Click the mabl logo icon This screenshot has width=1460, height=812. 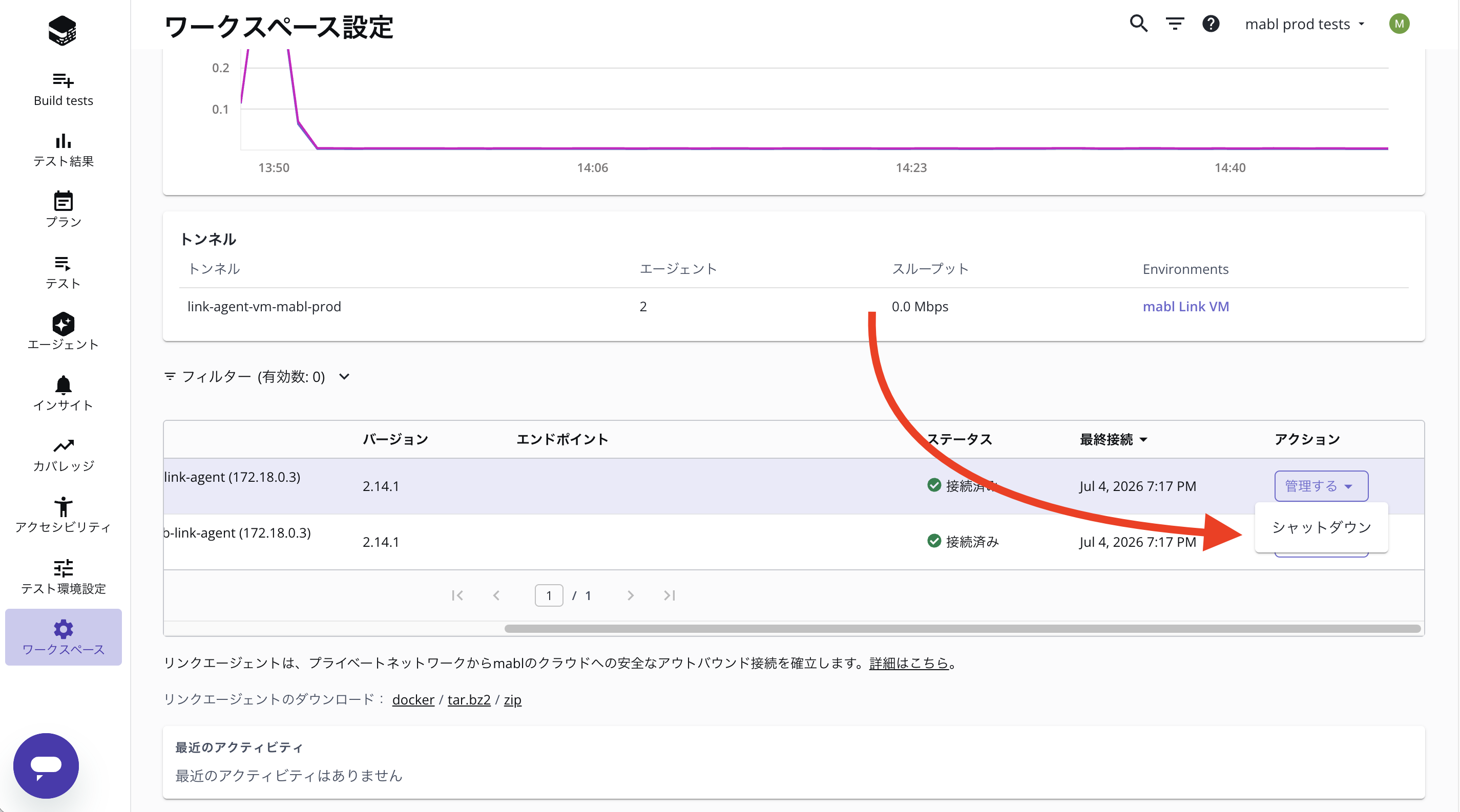(x=62, y=30)
